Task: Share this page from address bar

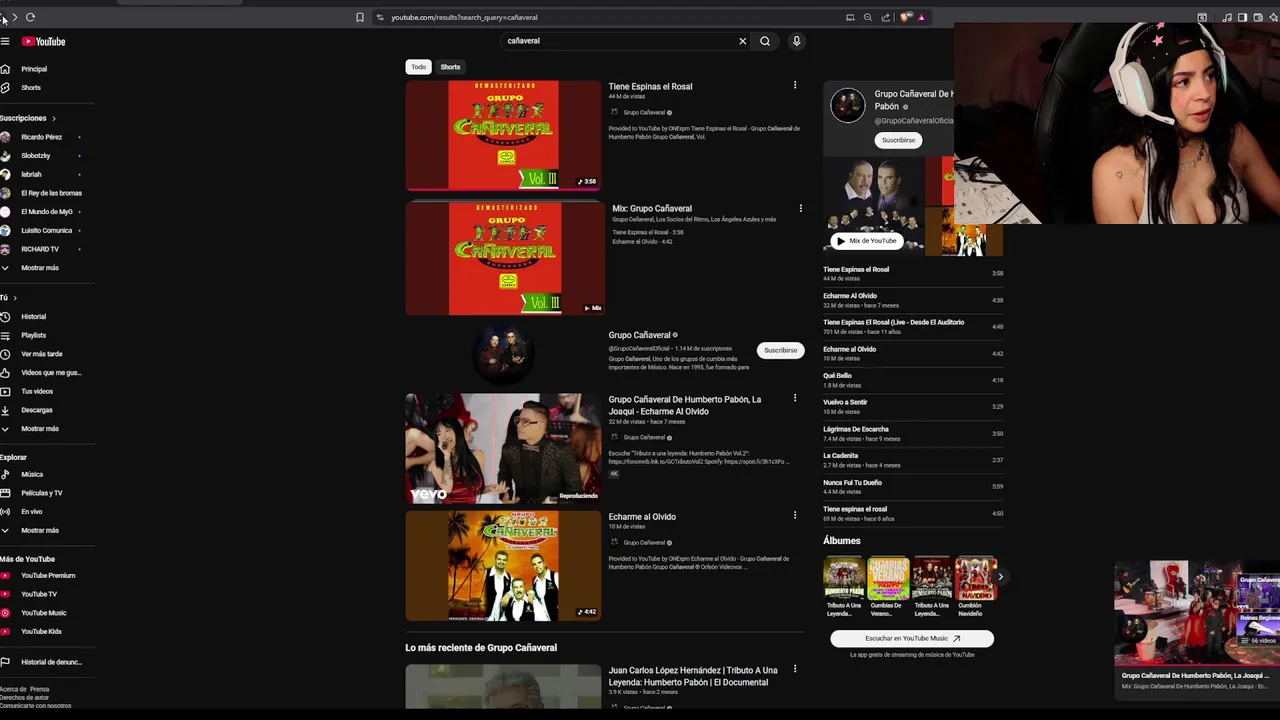Action: click(x=885, y=17)
